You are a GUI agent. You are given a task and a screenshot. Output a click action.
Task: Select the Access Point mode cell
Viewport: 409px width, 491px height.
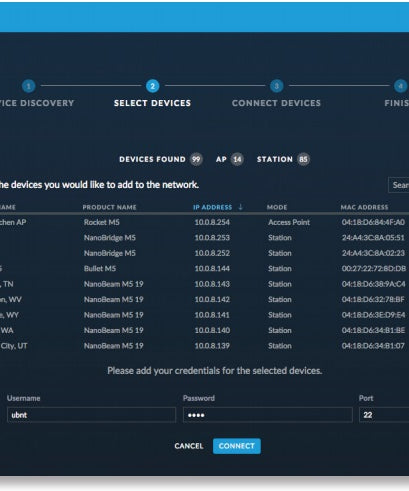[289, 222]
